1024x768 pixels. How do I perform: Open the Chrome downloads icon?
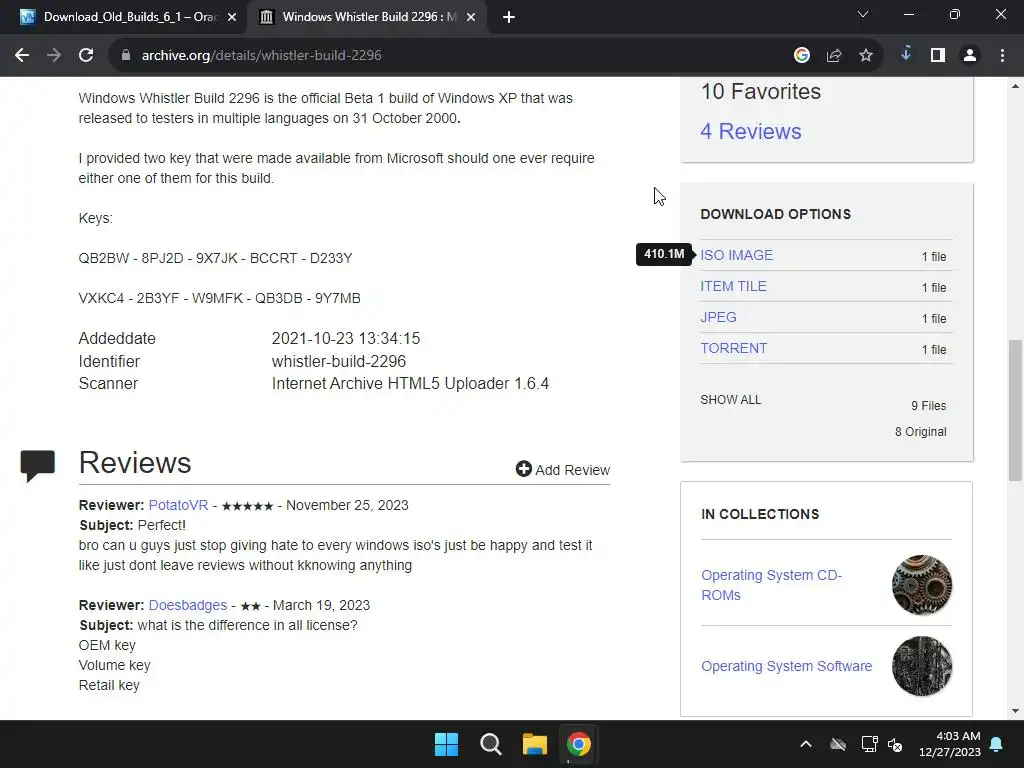click(906, 54)
